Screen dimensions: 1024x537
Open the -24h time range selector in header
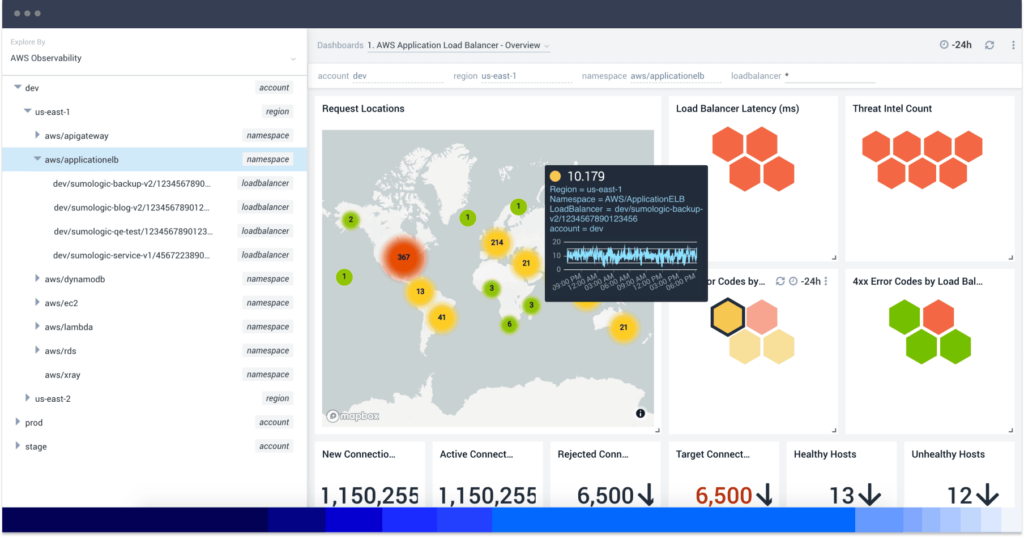[955, 45]
